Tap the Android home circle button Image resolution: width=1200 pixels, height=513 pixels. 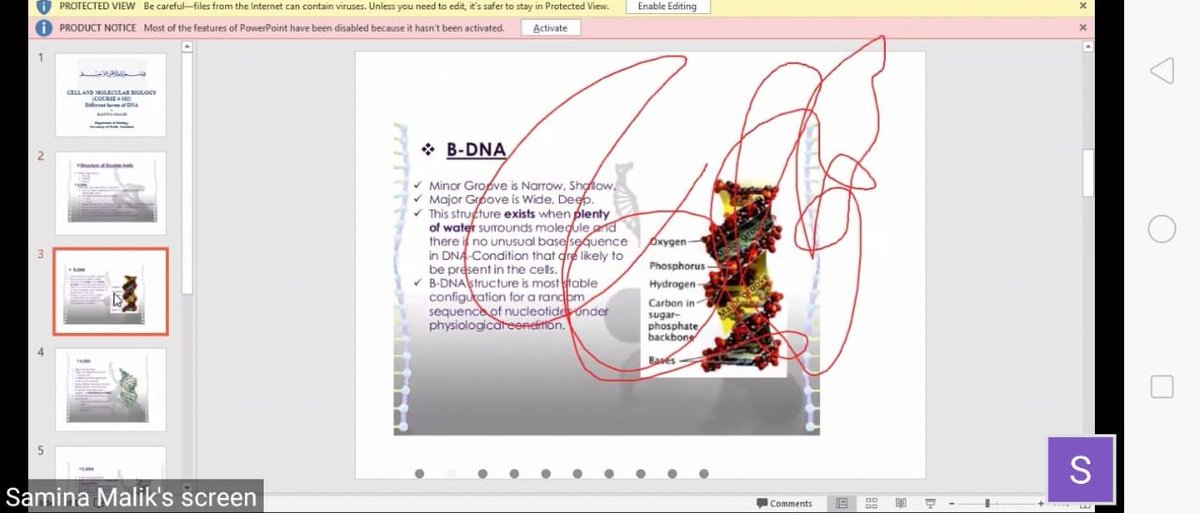[x=1161, y=229]
